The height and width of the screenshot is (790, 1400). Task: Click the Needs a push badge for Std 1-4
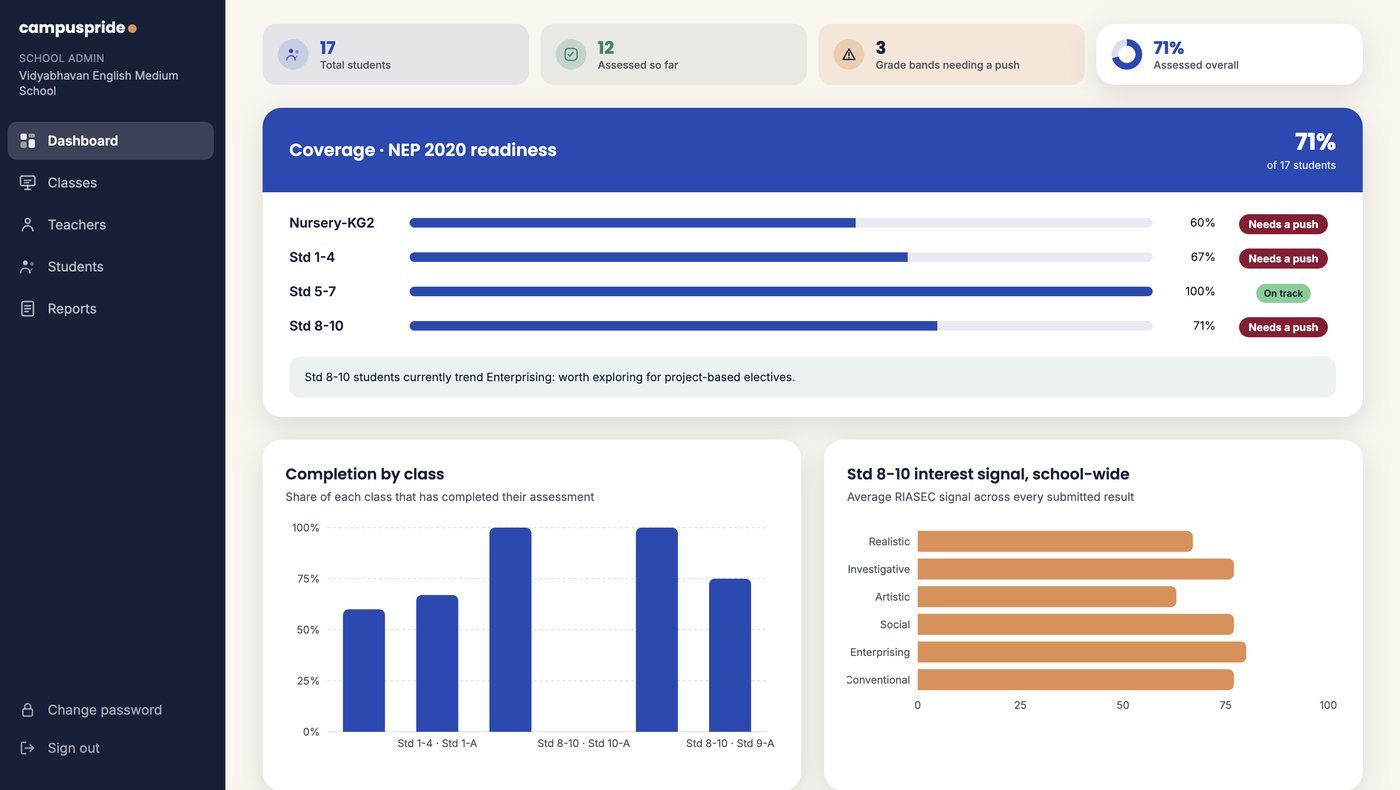click(1283, 258)
